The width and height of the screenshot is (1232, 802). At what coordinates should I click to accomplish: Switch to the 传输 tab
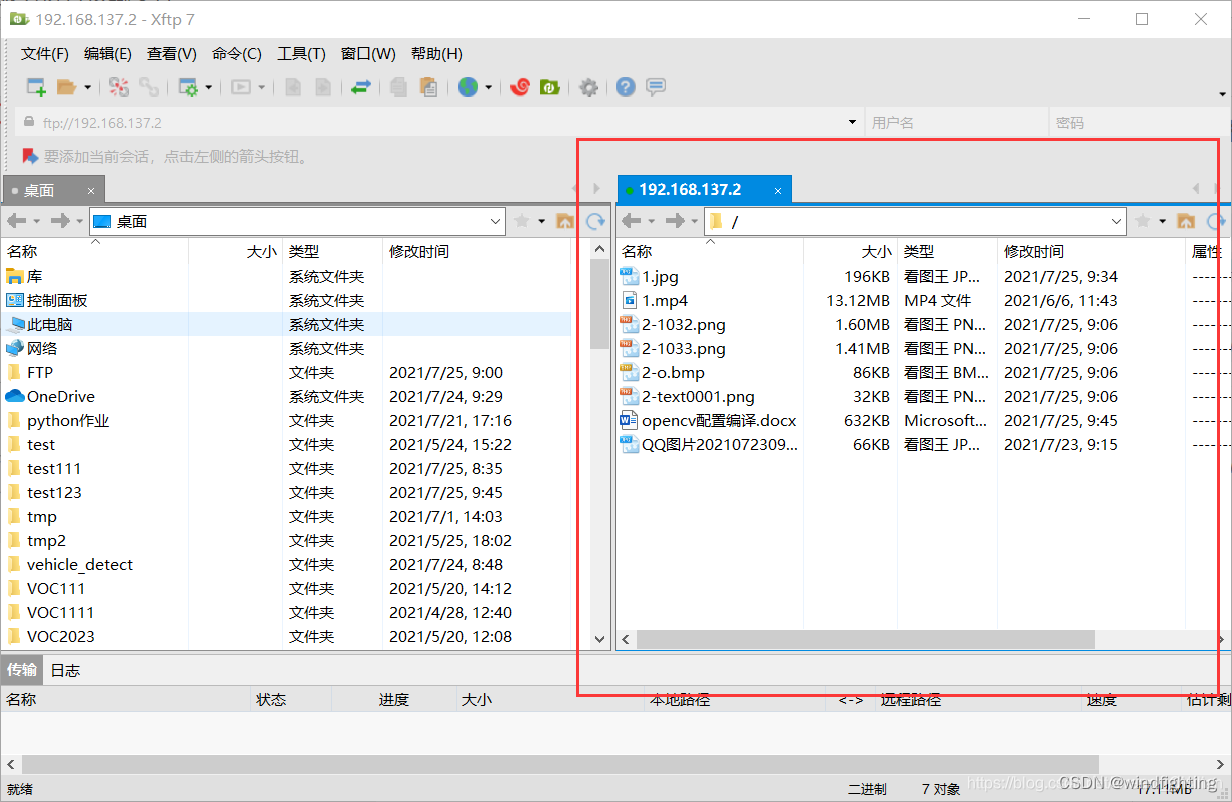click(22, 670)
